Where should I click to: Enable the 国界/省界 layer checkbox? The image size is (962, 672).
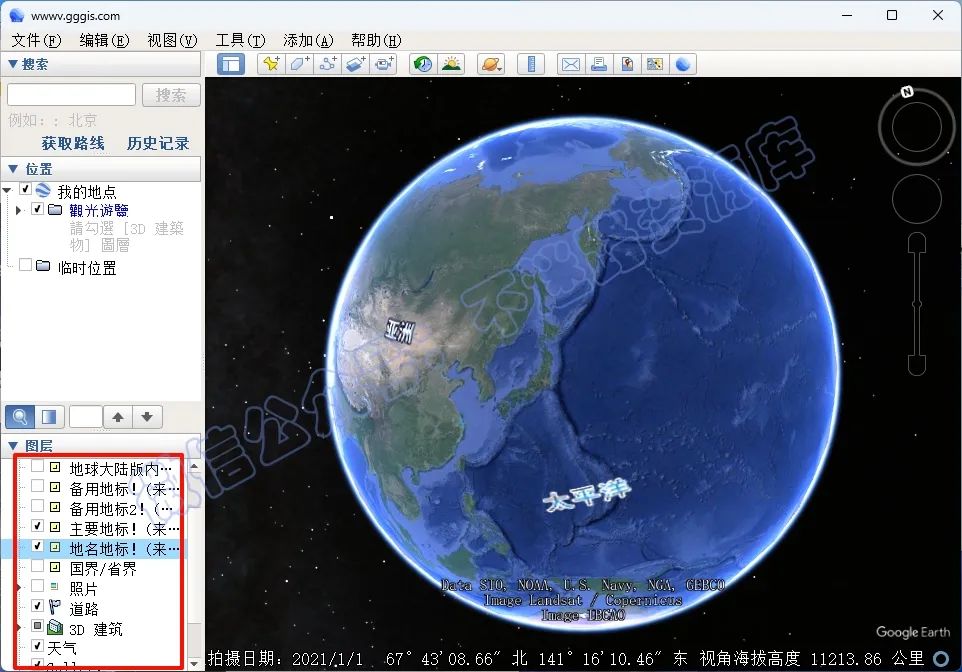click(37, 566)
